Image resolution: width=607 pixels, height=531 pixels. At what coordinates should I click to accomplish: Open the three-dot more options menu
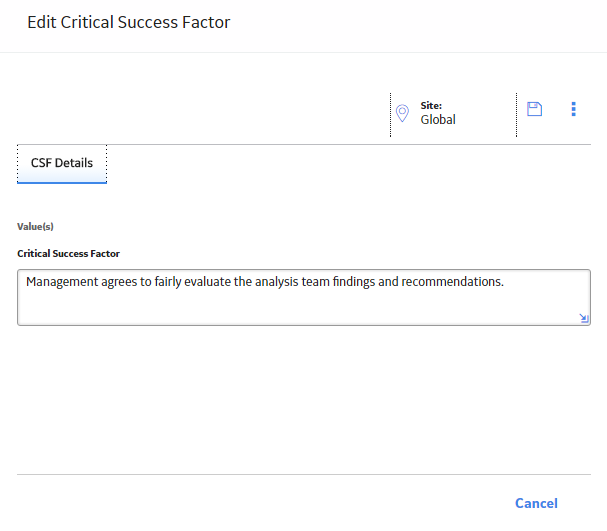(x=573, y=109)
